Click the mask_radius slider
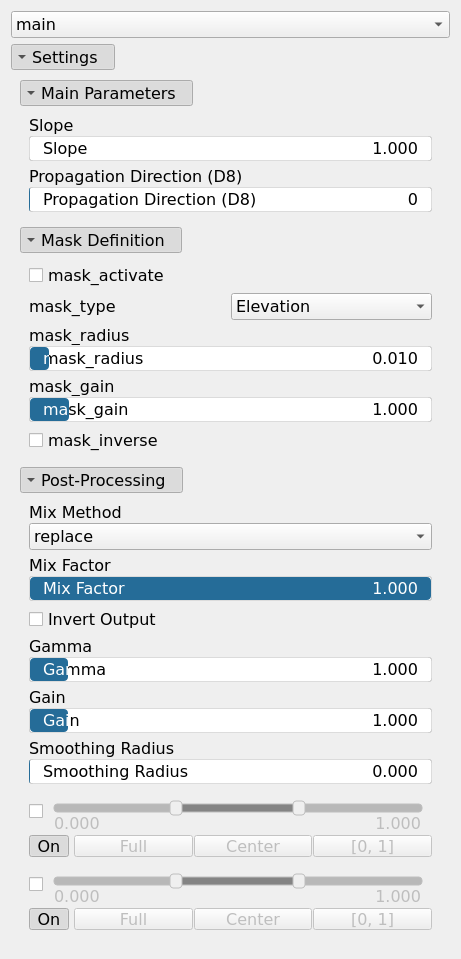The image size is (461, 959). click(x=230, y=358)
